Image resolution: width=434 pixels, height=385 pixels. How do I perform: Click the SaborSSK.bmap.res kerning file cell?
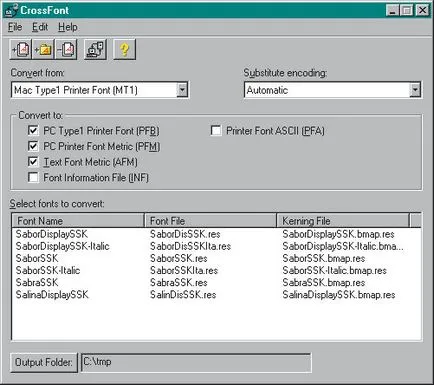[x=323, y=258]
